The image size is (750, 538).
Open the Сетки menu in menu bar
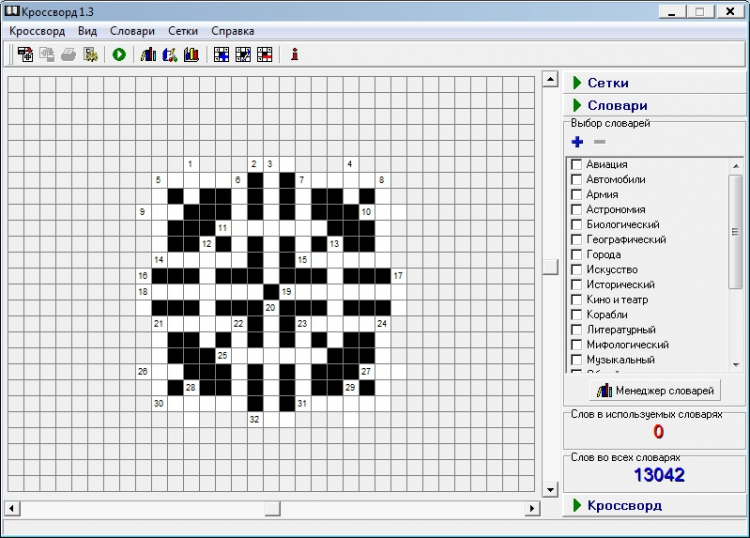pos(183,31)
